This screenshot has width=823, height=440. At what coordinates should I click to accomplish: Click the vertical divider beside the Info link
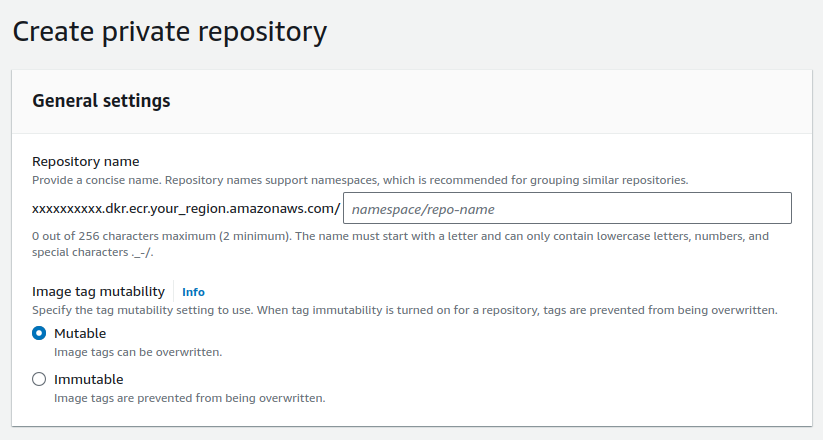pos(174,291)
